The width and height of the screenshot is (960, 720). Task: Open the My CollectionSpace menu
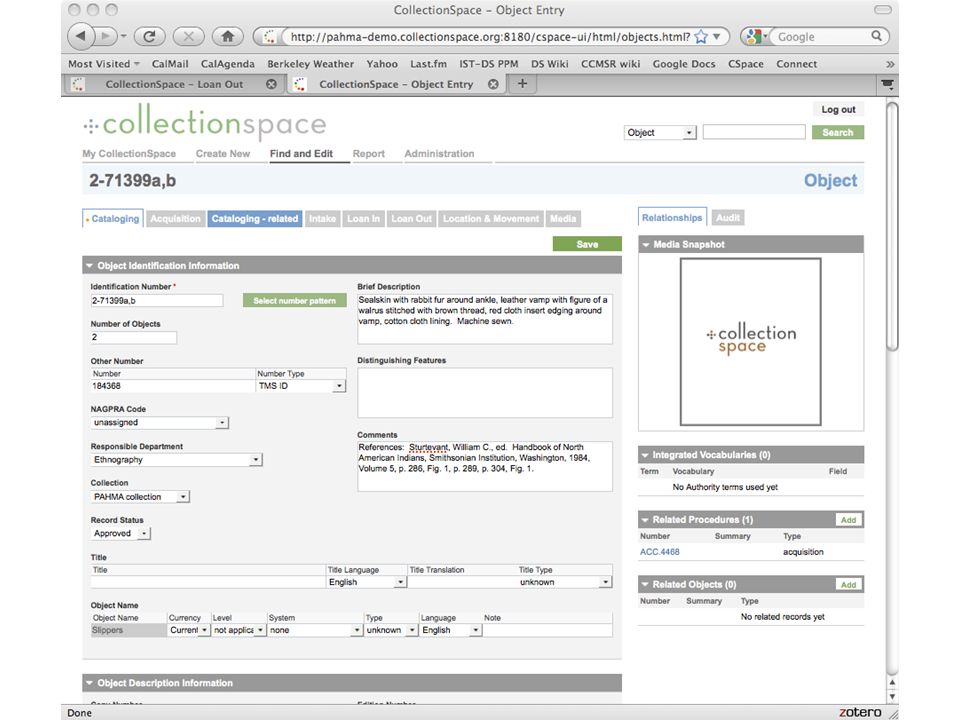coord(129,154)
